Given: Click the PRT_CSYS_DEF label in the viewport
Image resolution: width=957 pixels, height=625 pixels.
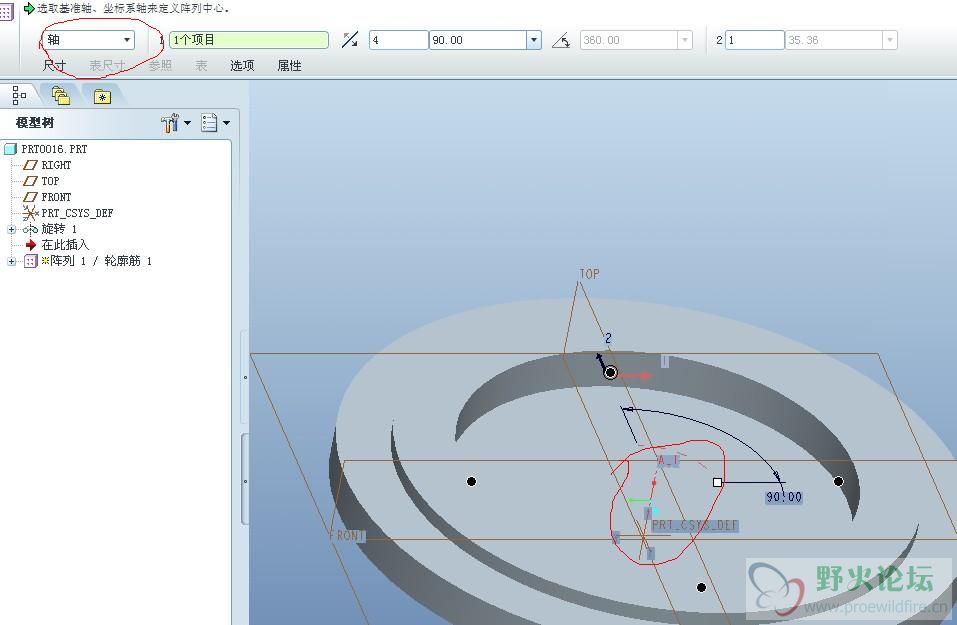Looking at the screenshot, I should coord(695,526).
